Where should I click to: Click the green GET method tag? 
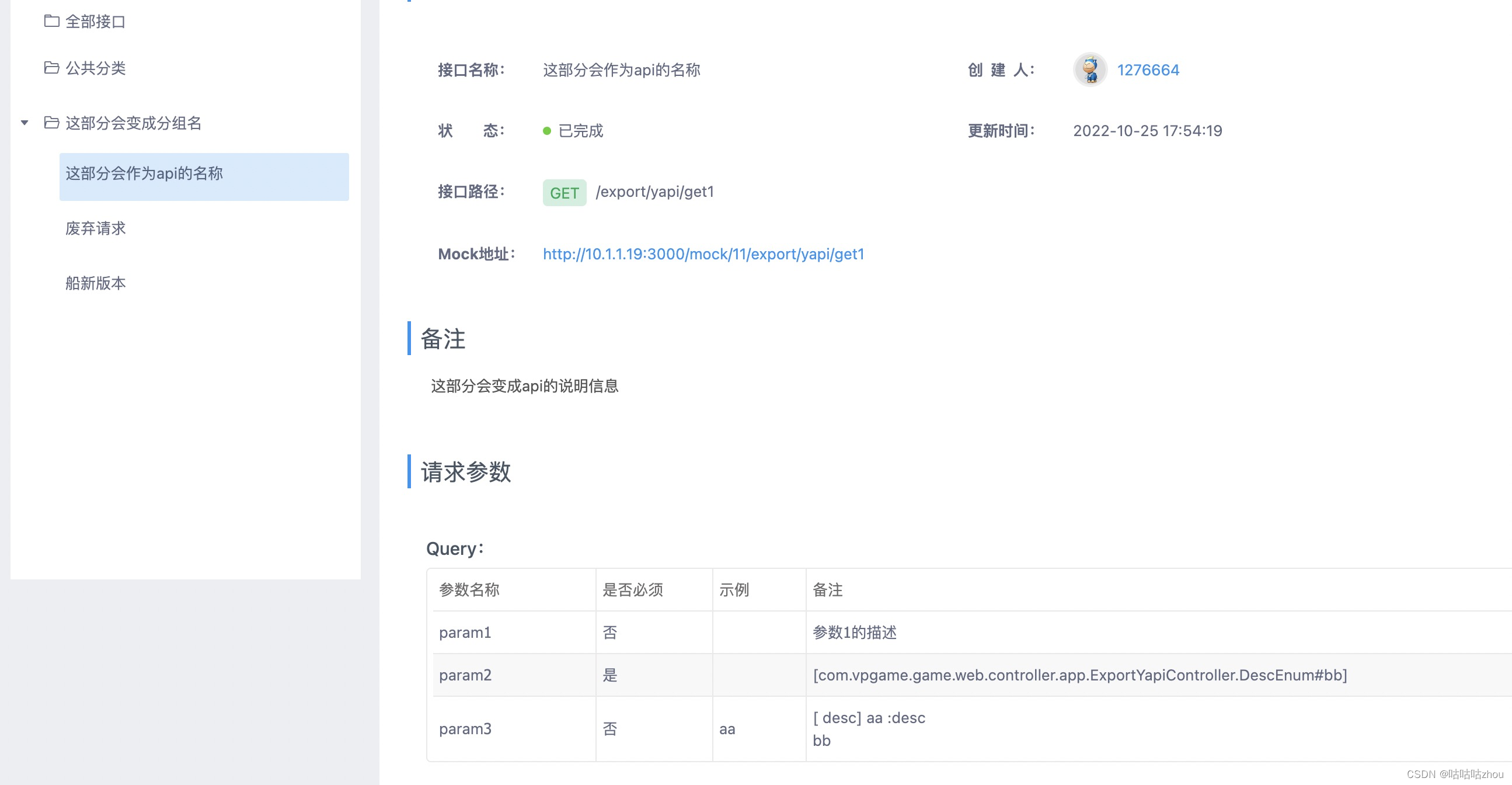[564, 193]
